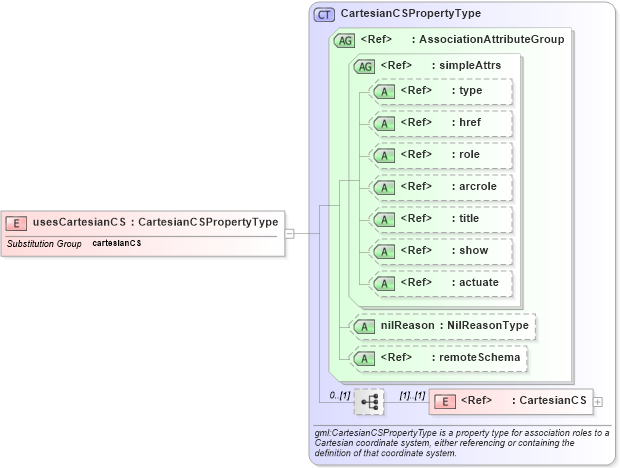
Task: Select the CartesianCSPropertyType title text
Action: tap(411, 13)
